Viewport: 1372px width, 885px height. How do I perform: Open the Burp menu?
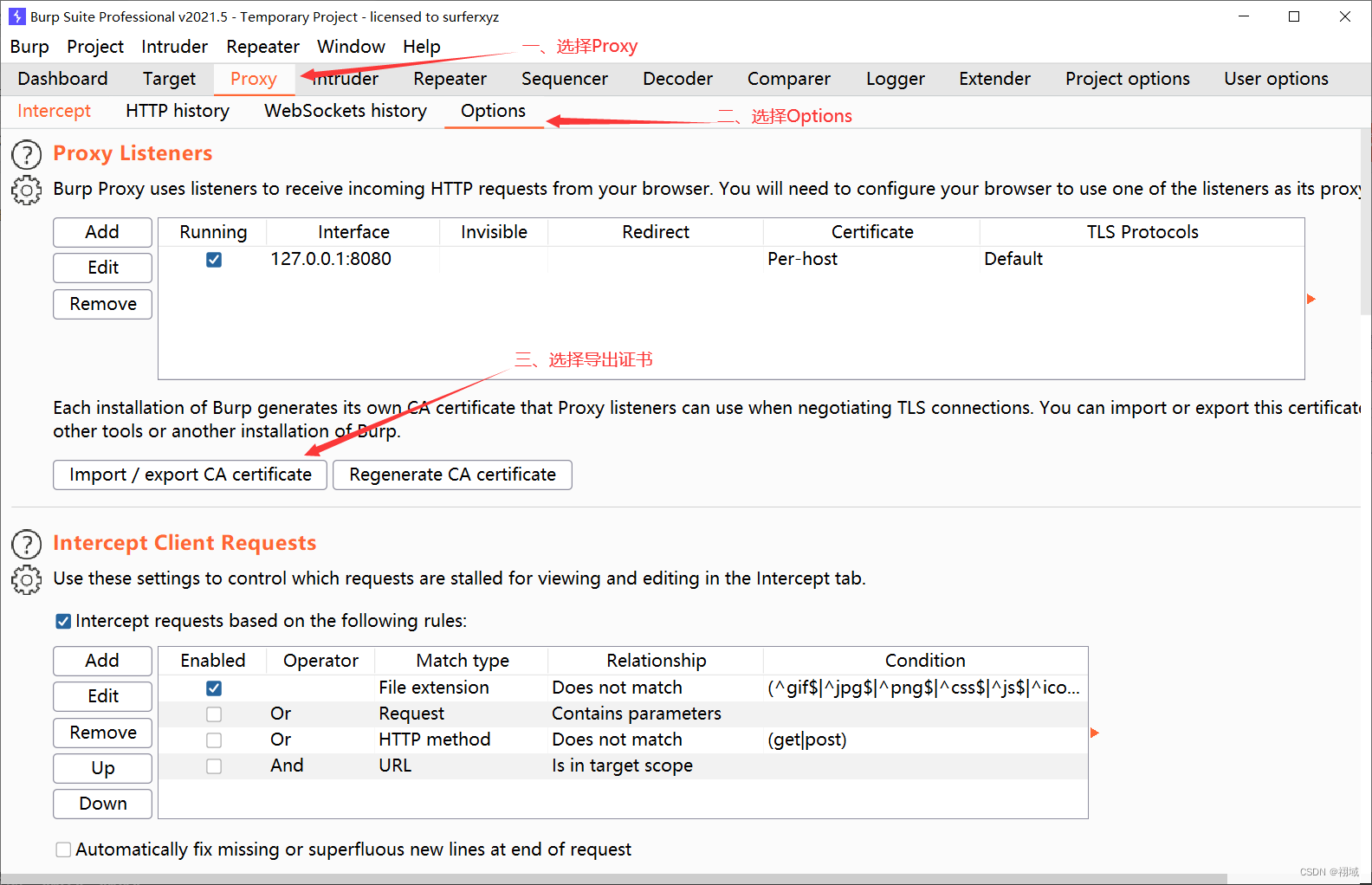(x=29, y=47)
